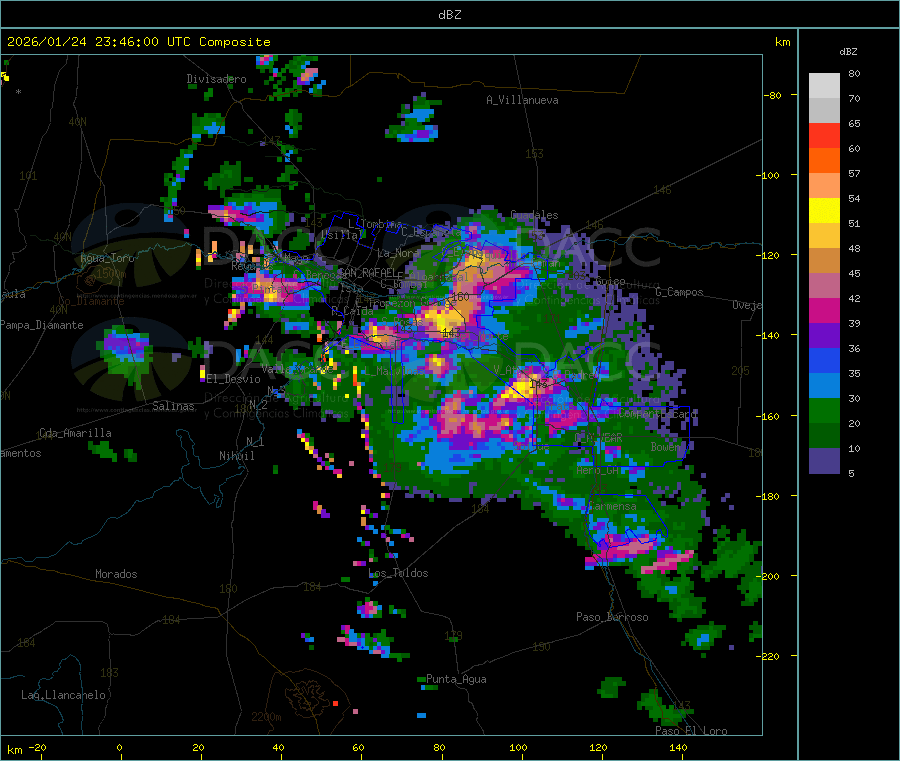Click the Guadales map label
The image size is (900, 761).
click(x=534, y=215)
